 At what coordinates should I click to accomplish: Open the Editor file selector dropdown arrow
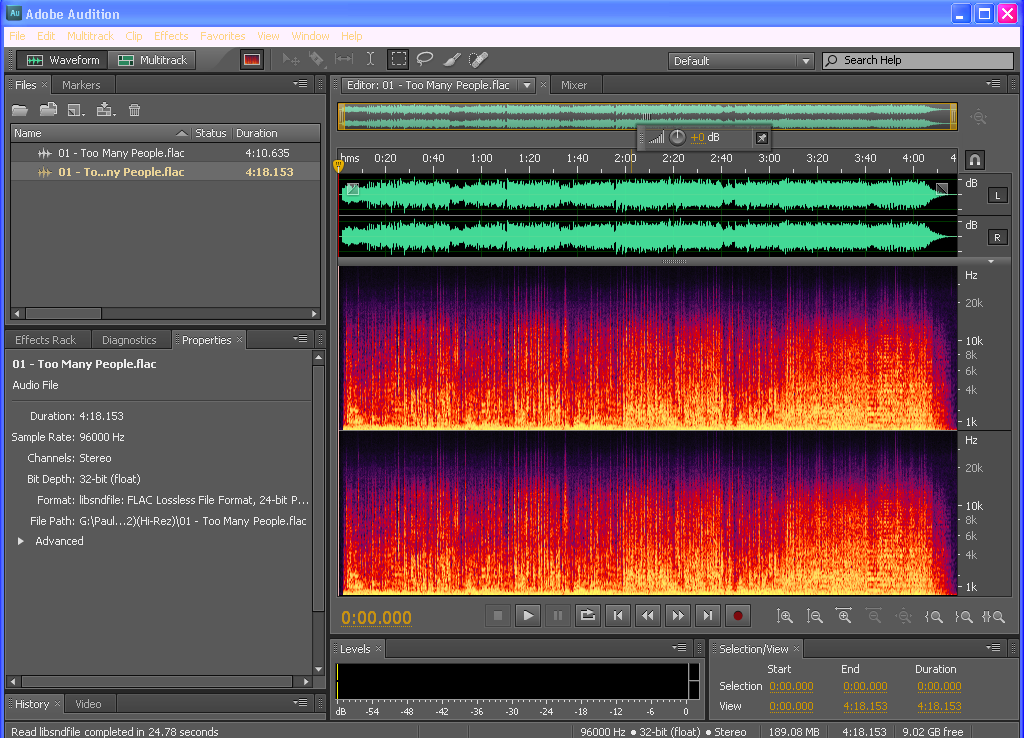[x=527, y=86]
